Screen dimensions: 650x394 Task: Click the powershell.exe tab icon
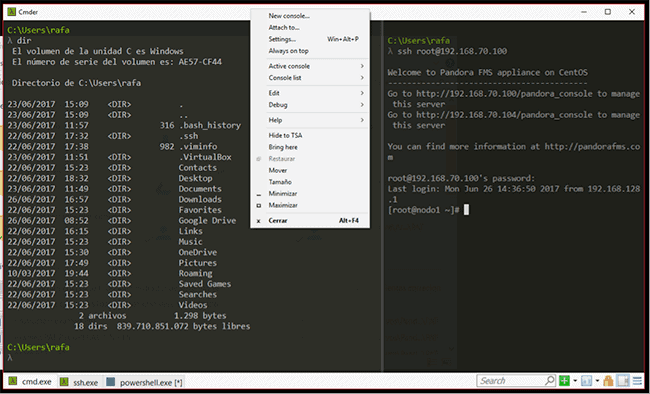(110, 382)
